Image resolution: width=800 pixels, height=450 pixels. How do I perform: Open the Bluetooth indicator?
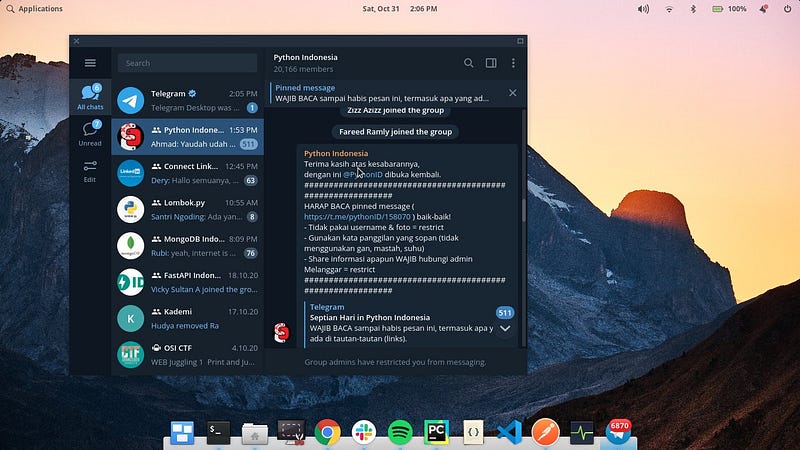click(x=693, y=9)
